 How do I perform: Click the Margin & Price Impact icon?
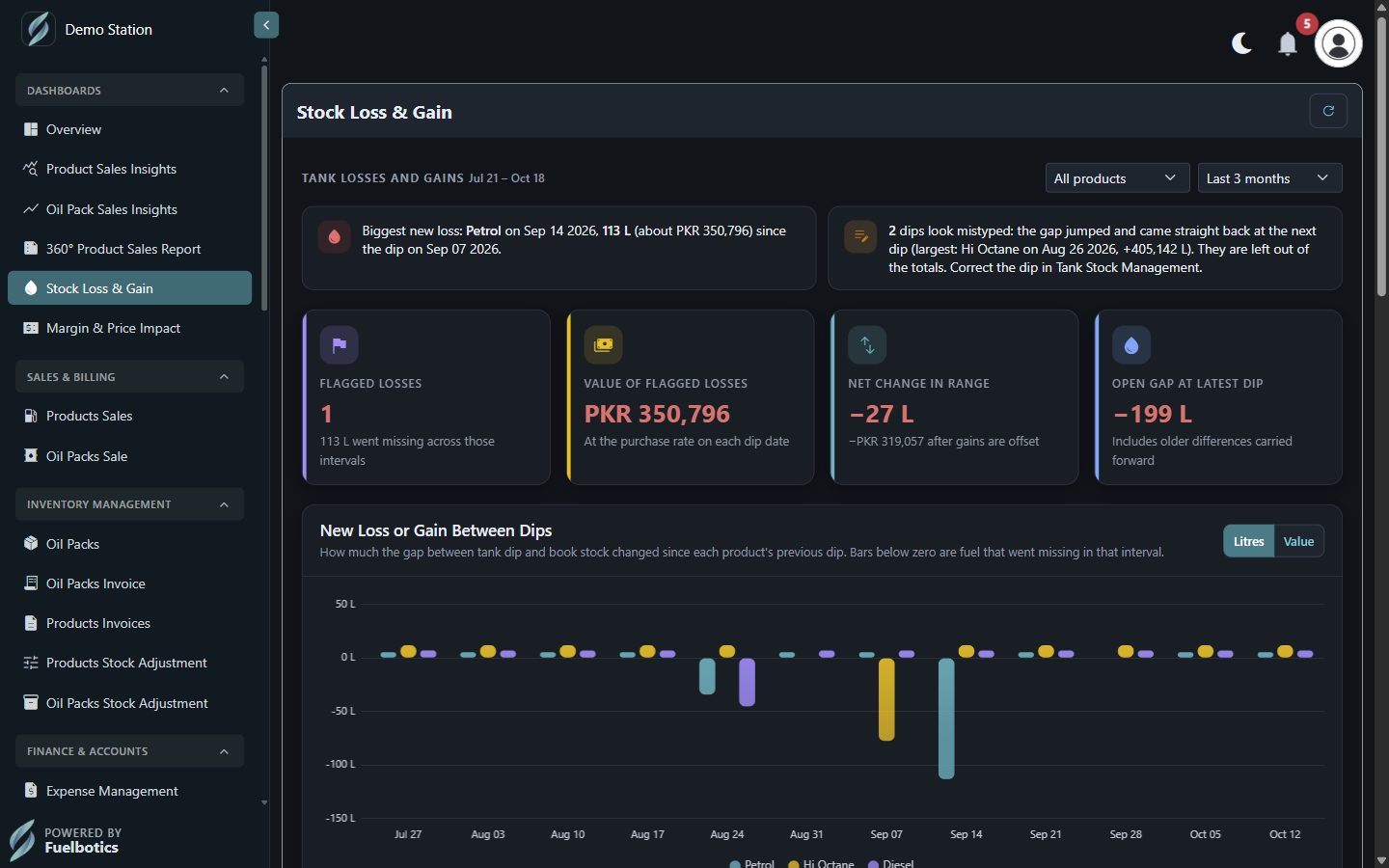tap(31, 328)
